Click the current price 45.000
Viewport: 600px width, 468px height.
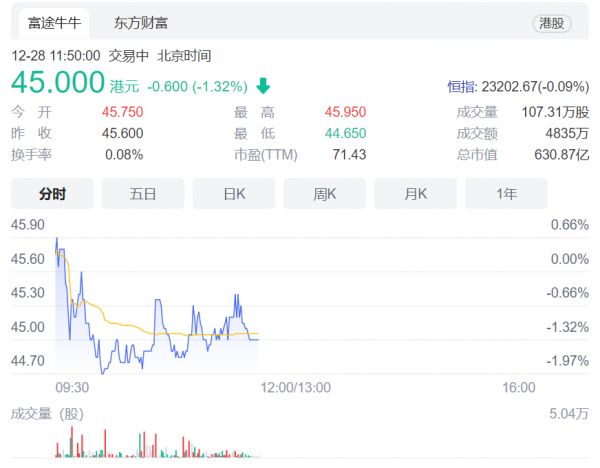tap(58, 82)
